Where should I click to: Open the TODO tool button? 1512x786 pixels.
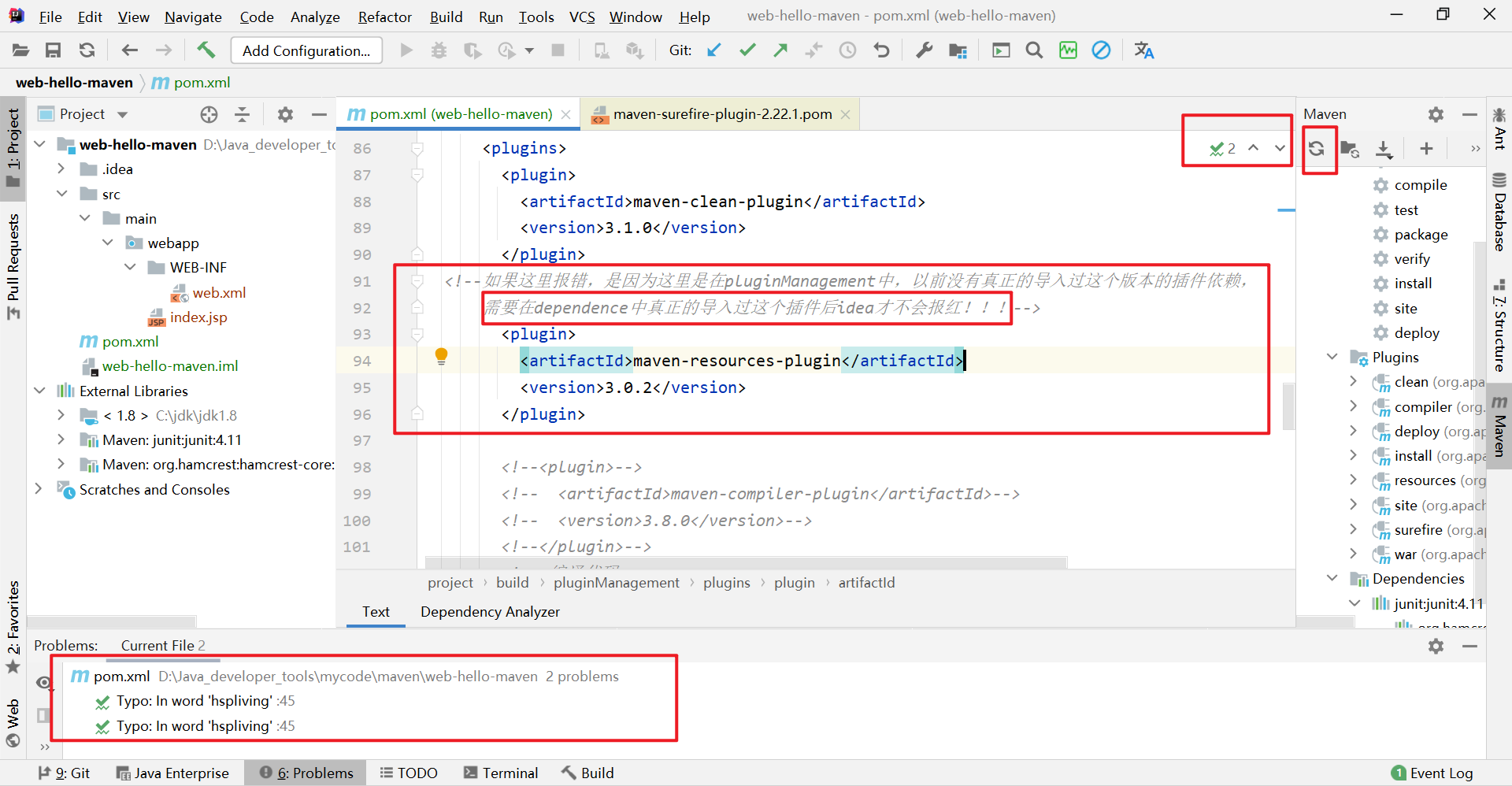click(x=409, y=773)
